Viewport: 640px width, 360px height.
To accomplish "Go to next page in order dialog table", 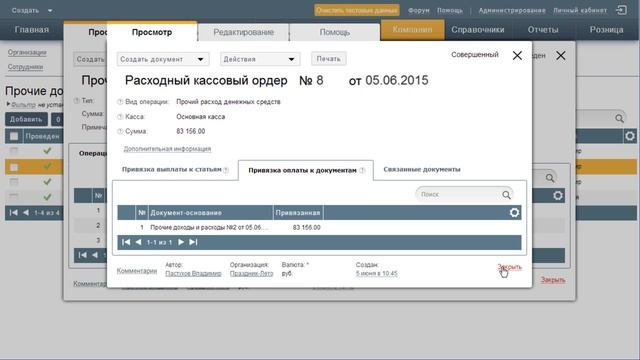I will pos(181,242).
